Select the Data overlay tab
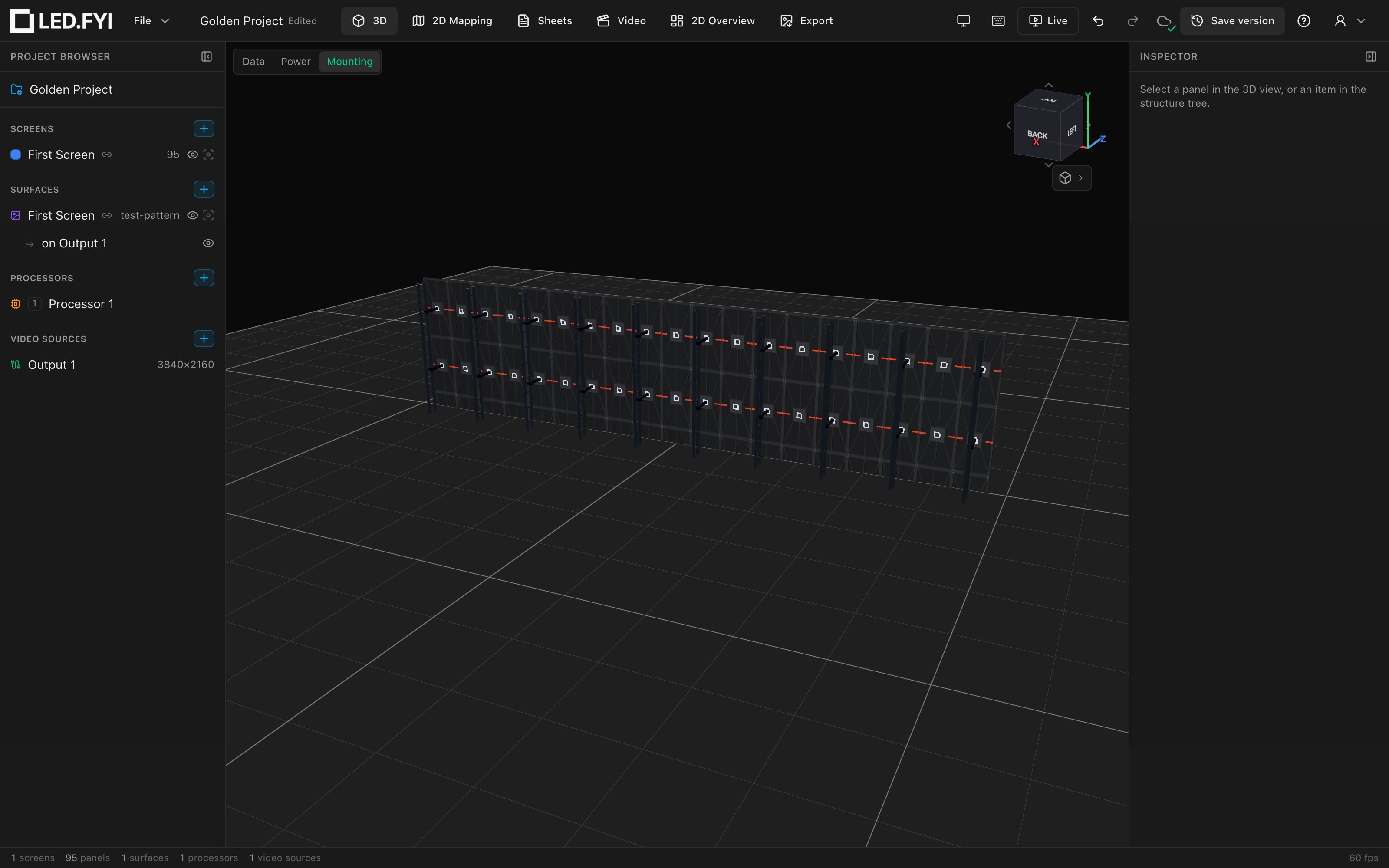 pos(253,62)
